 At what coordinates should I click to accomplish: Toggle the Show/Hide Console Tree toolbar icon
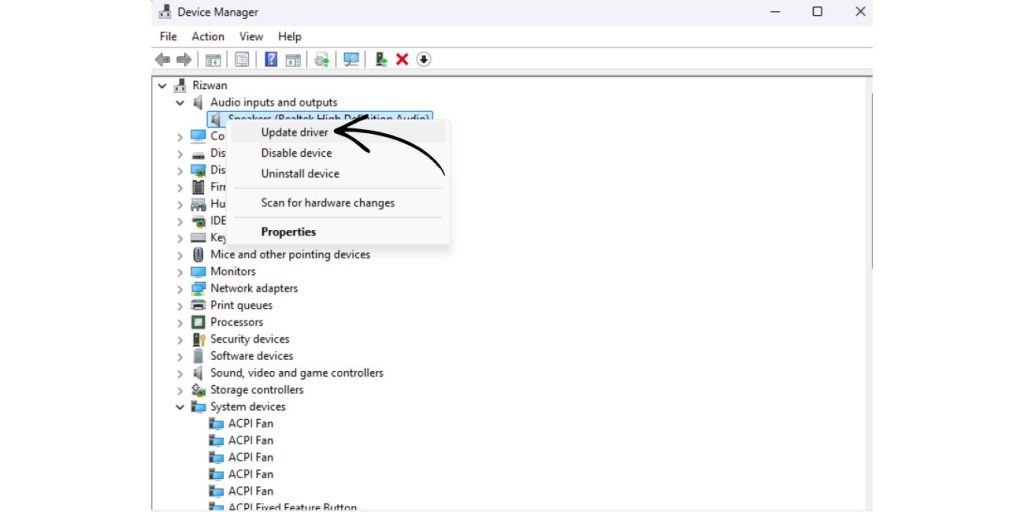213,59
